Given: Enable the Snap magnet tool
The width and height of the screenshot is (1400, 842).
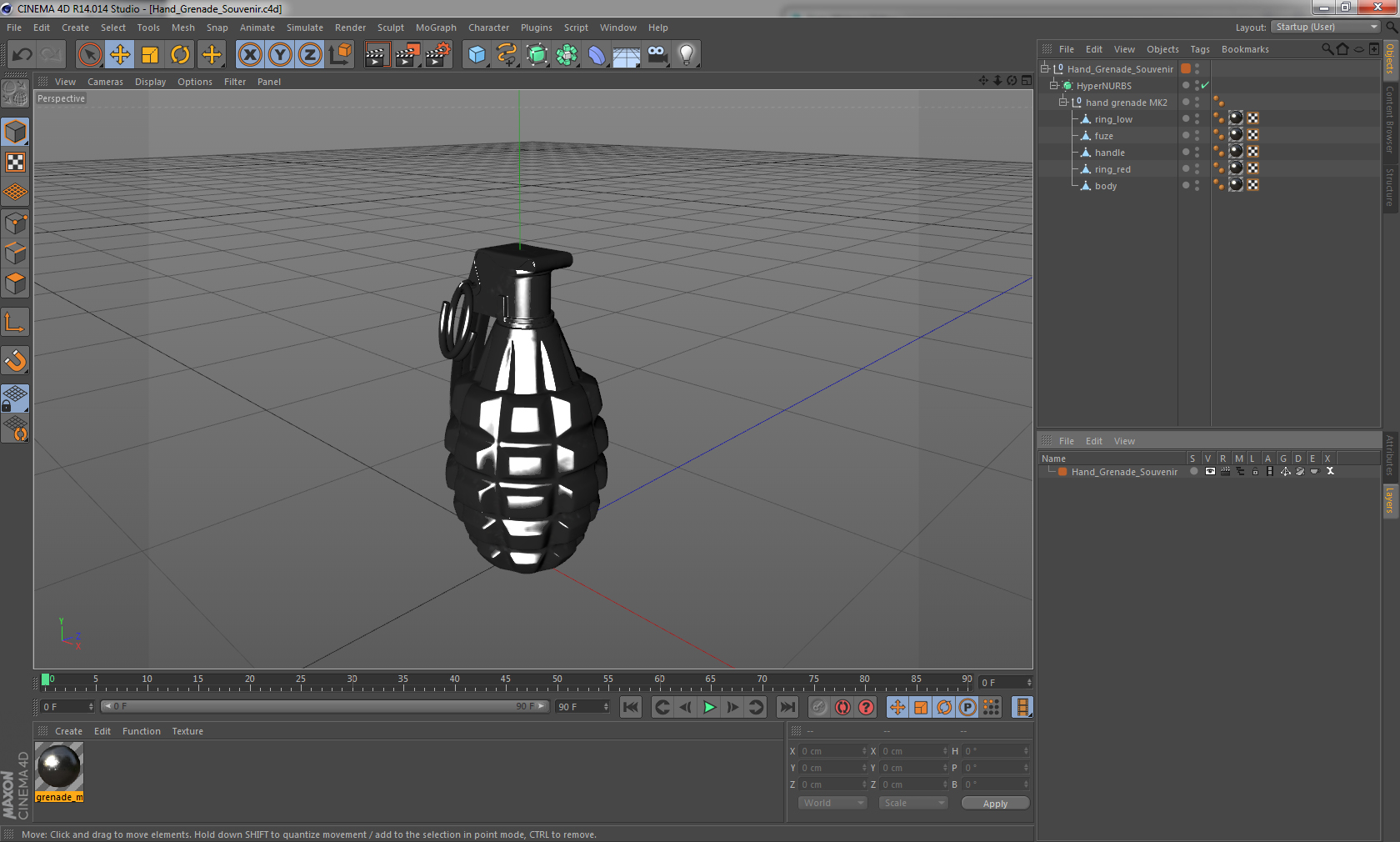Looking at the screenshot, I should click(x=15, y=360).
